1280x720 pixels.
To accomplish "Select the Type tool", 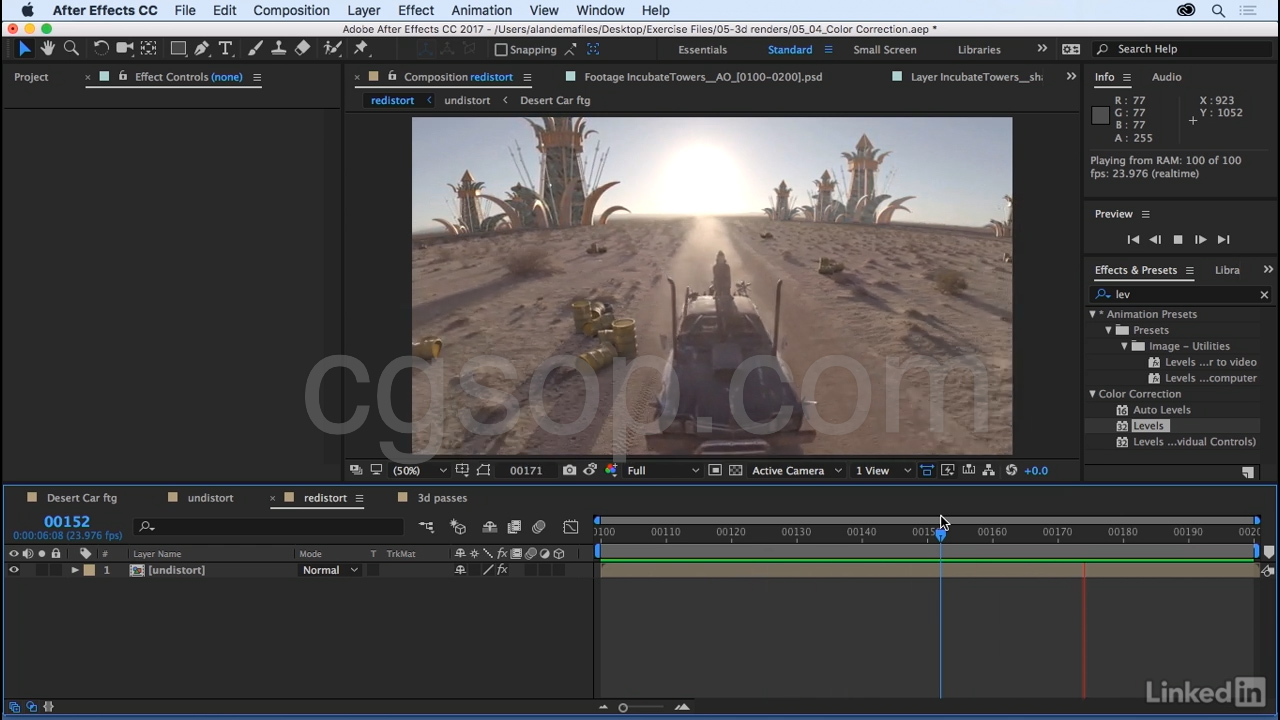I will [x=225, y=48].
